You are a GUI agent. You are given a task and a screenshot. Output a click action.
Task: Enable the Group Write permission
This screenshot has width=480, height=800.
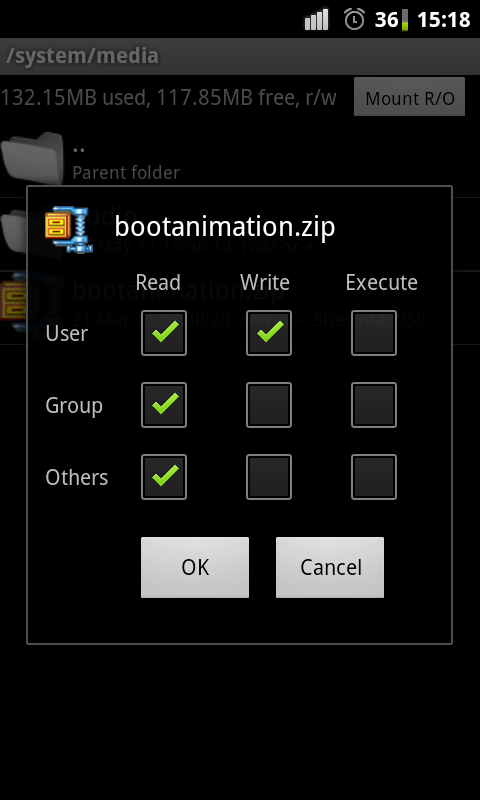click(269, 405)
